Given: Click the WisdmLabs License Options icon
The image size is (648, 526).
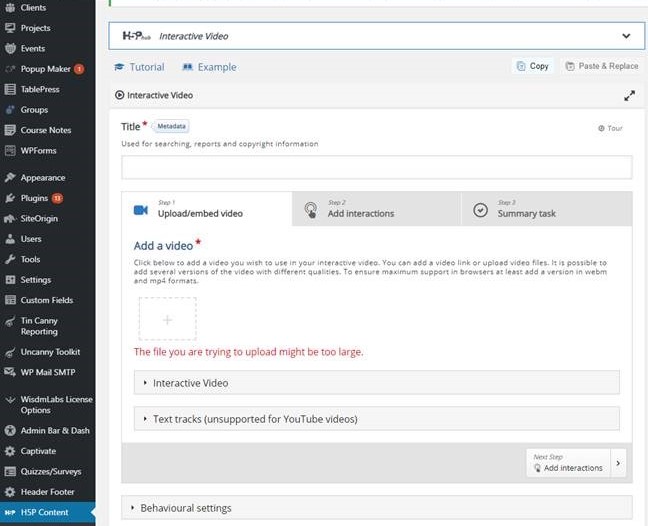Looking at the screenshot, I should (x=10, y=400).
